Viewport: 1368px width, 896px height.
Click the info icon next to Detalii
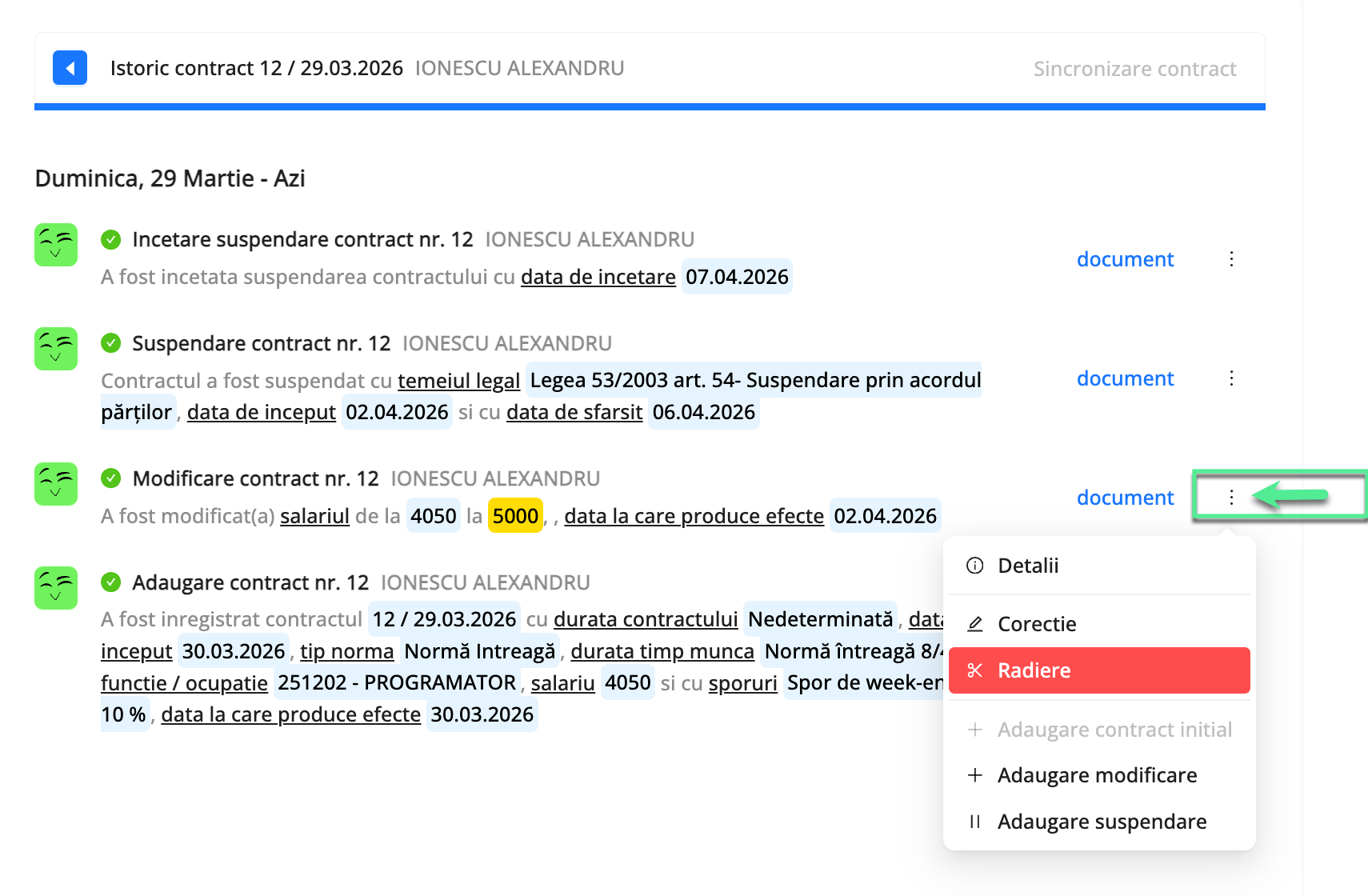974,566
